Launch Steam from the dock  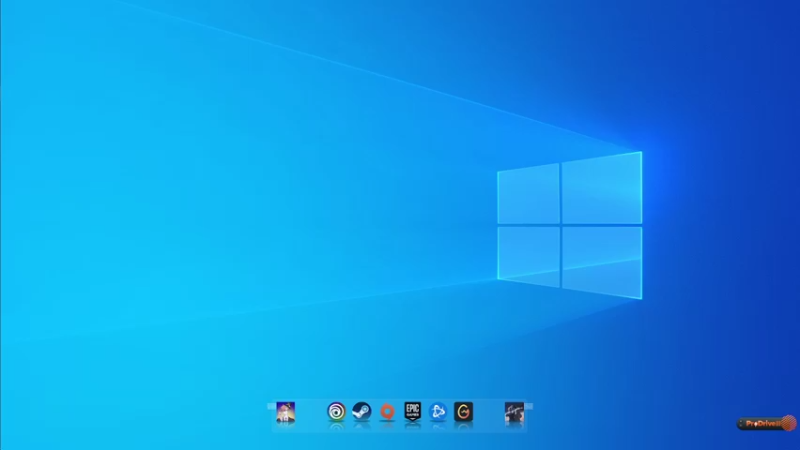pos(362,411)
